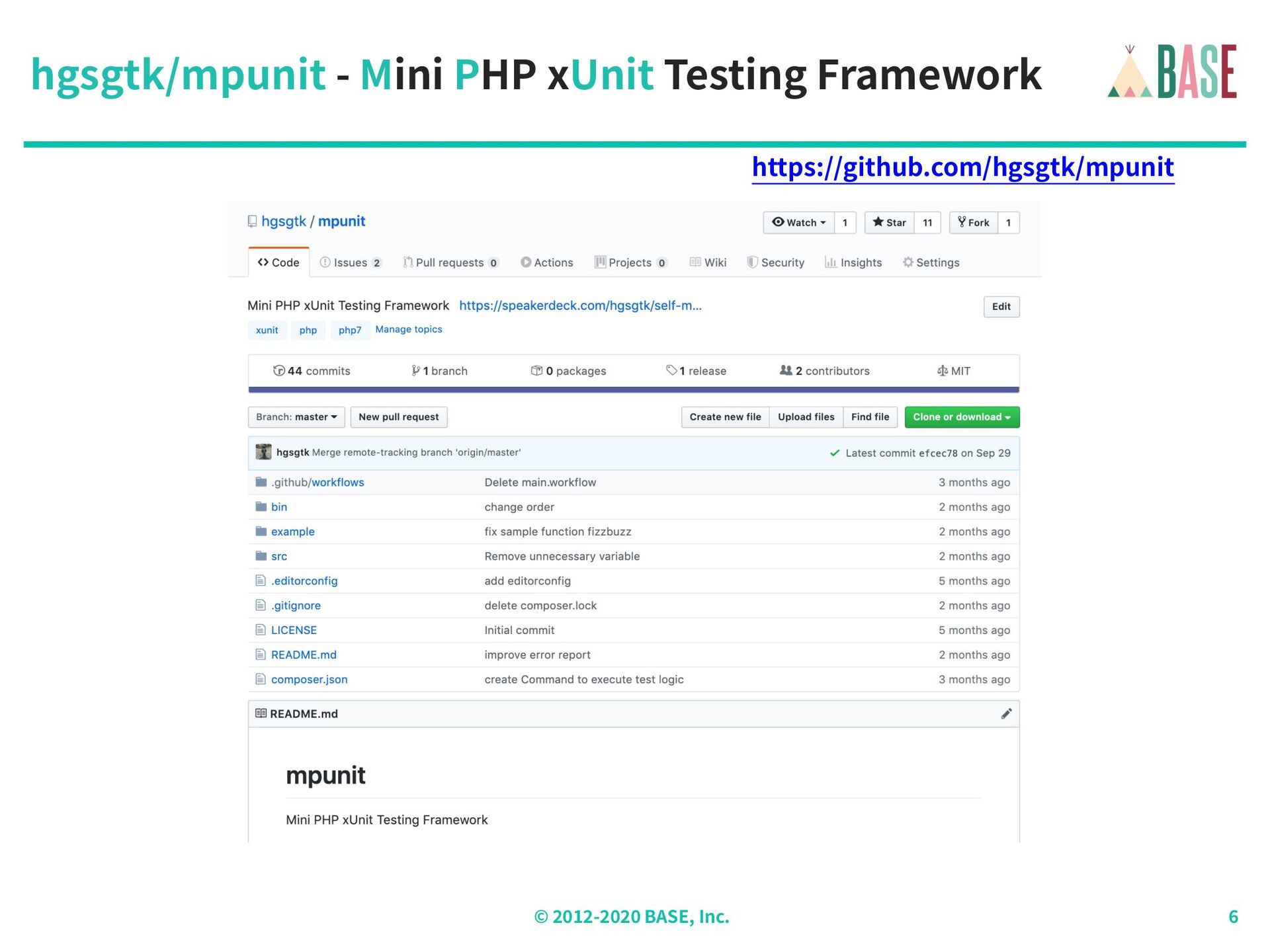Open the example folder

click(x=293, y=532)
